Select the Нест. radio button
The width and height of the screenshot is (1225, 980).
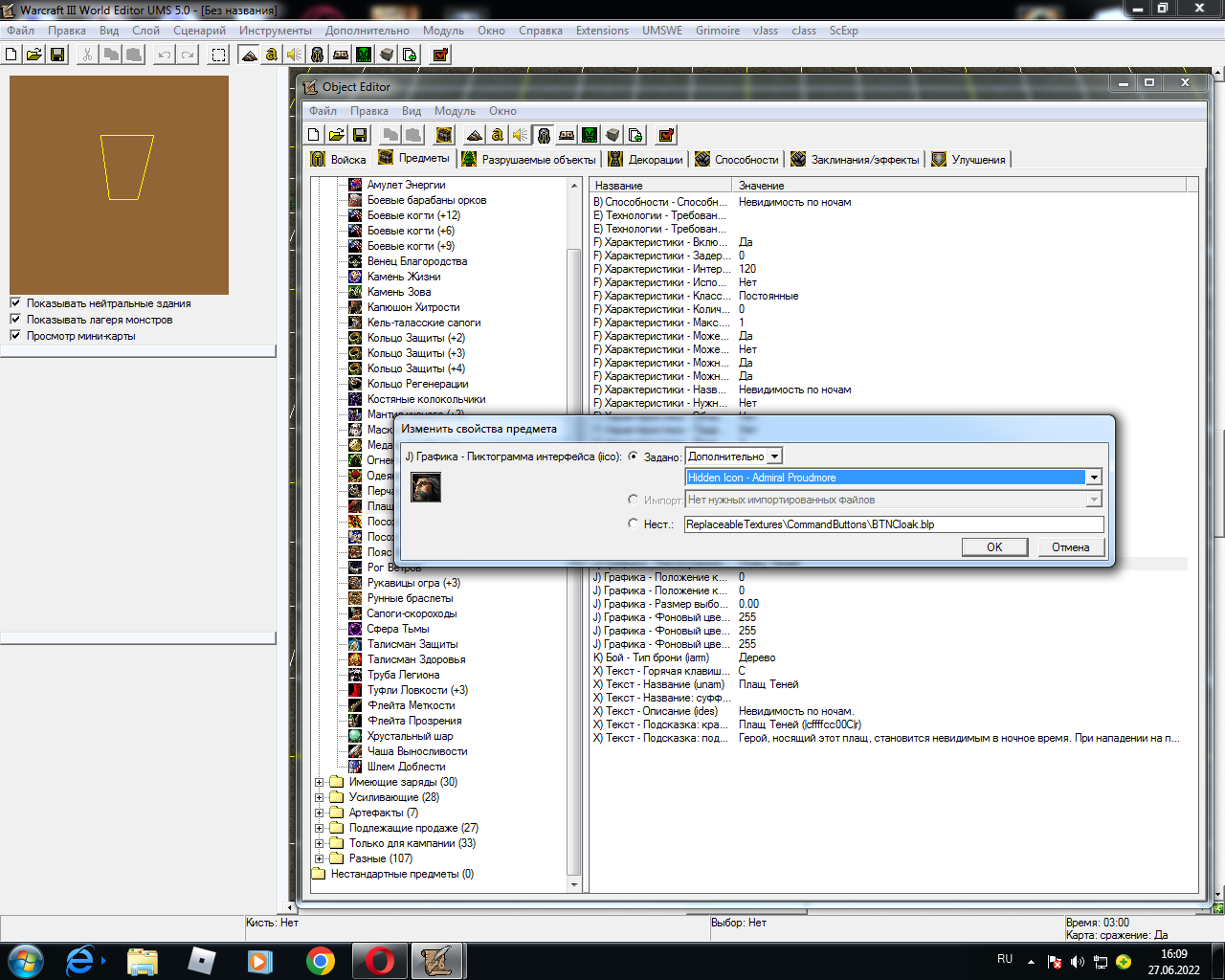[x=633, y=523]
